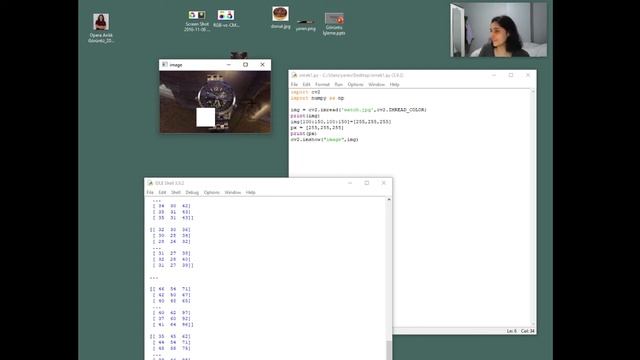Viewport: 640px width, 360px height.
Task: Click the Ln: 6 status bar entry
Action: coord(511,331)
